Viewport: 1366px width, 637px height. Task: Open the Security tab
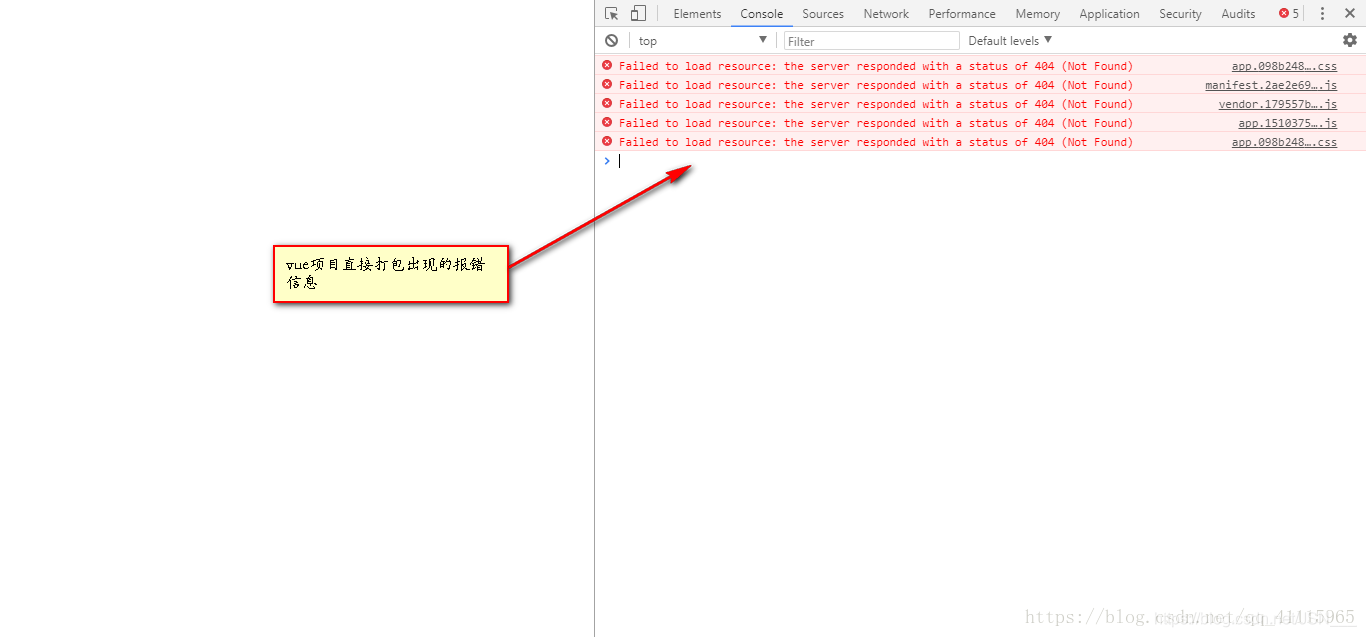tap(1180, 13)
